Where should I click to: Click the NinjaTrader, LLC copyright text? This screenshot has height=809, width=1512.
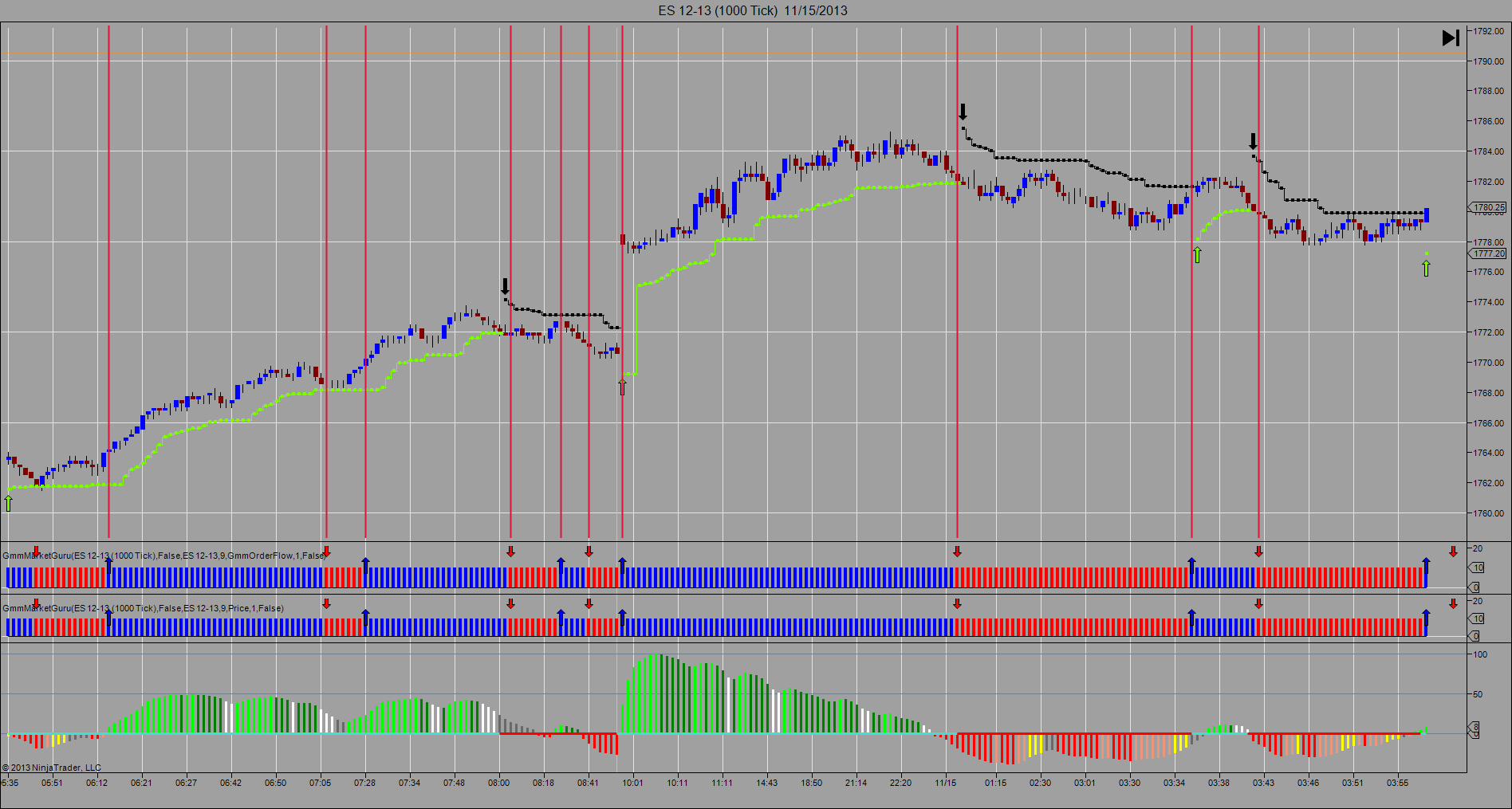[52, 768]
